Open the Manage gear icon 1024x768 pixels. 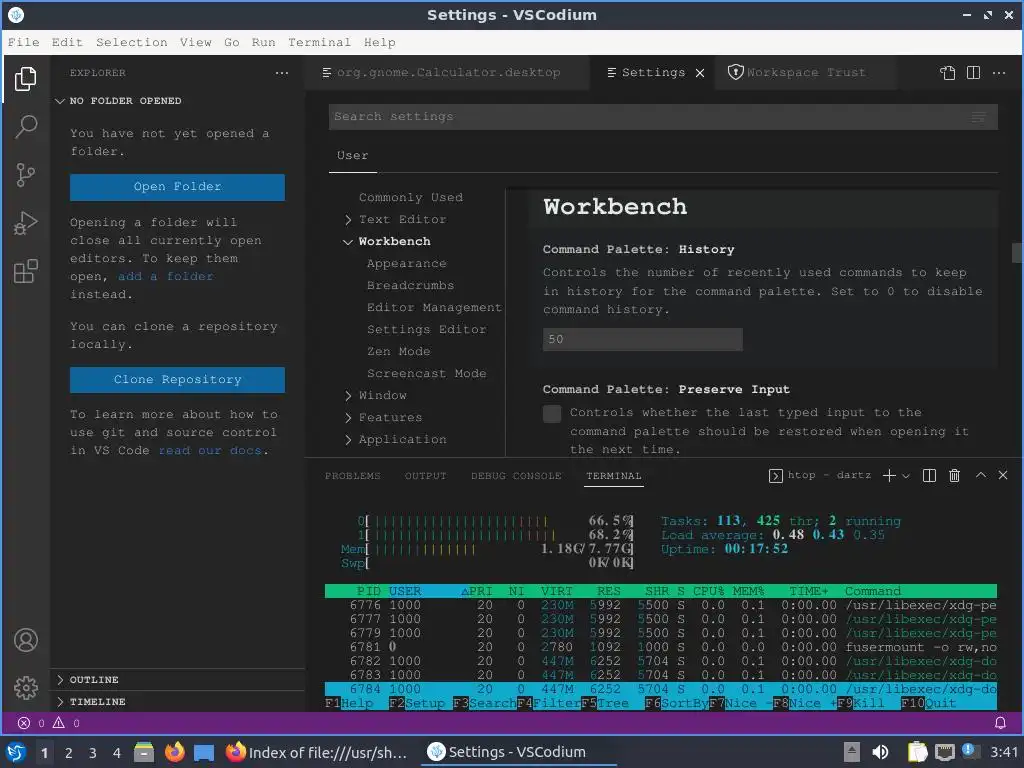coord(25,688)
